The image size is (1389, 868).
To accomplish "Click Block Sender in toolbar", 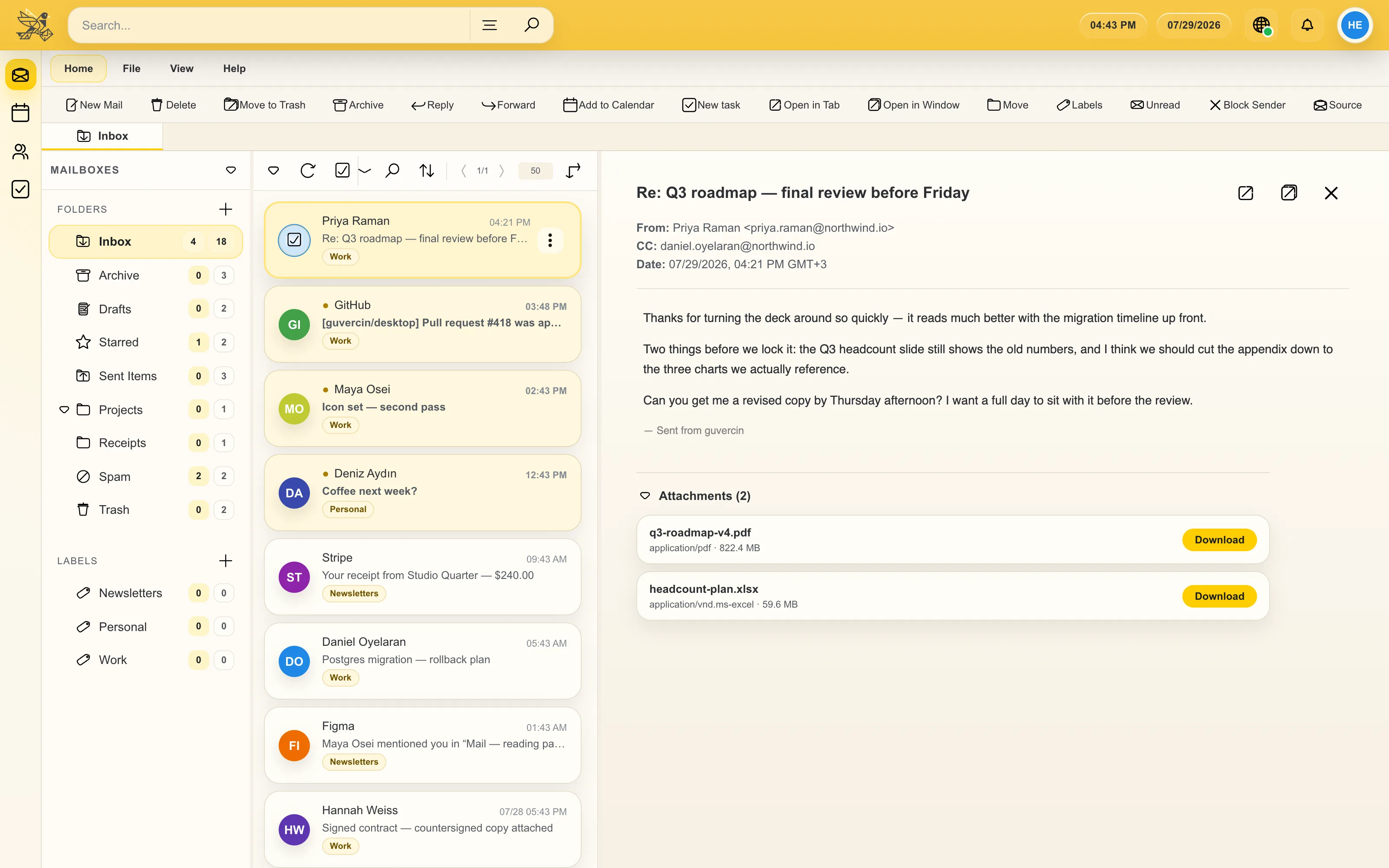I will pyautogui.click(x=1247, y=105).
